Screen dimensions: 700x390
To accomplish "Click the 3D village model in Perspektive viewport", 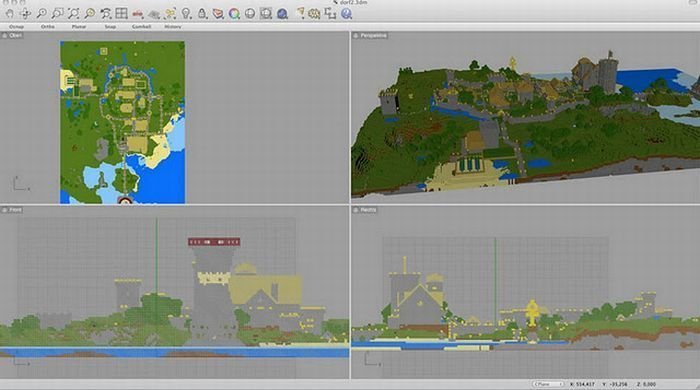I will [x=525, y=125].
